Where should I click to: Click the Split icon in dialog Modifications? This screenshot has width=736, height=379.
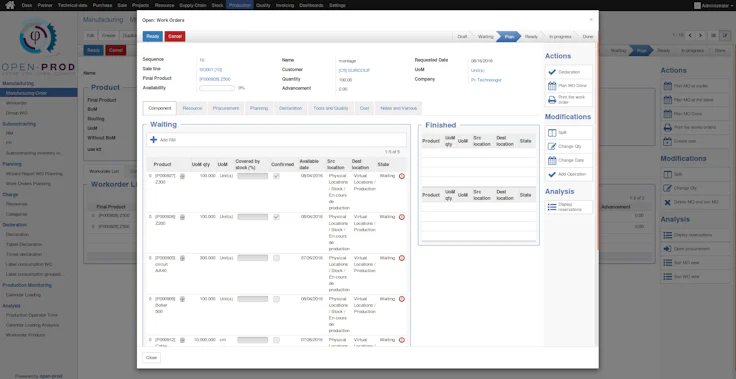552,133
